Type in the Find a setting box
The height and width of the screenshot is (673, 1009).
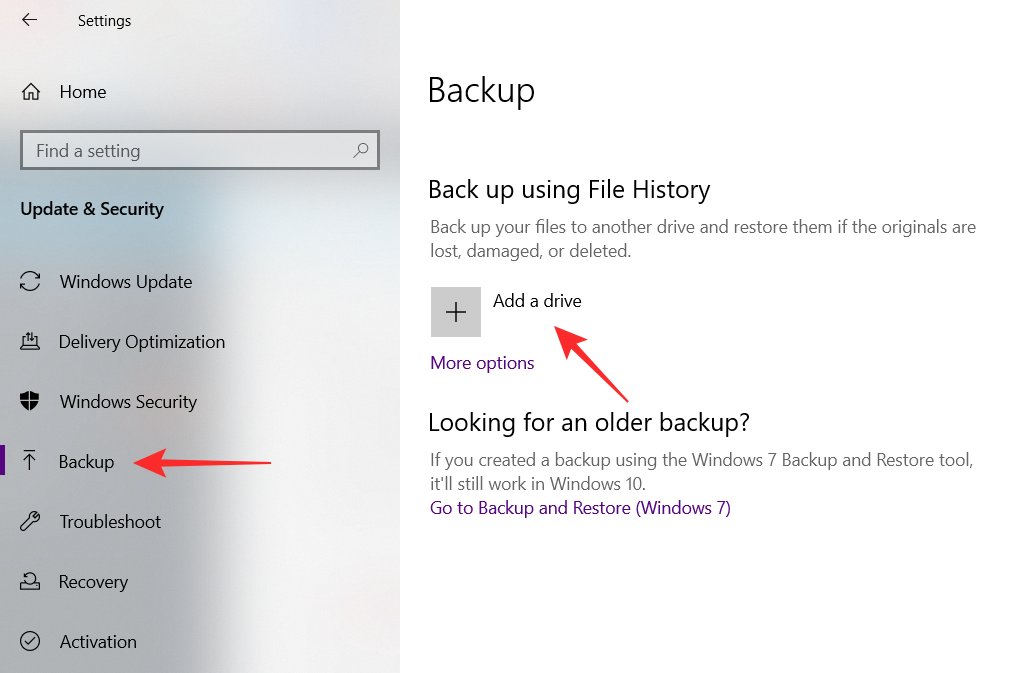pos(190,151)
